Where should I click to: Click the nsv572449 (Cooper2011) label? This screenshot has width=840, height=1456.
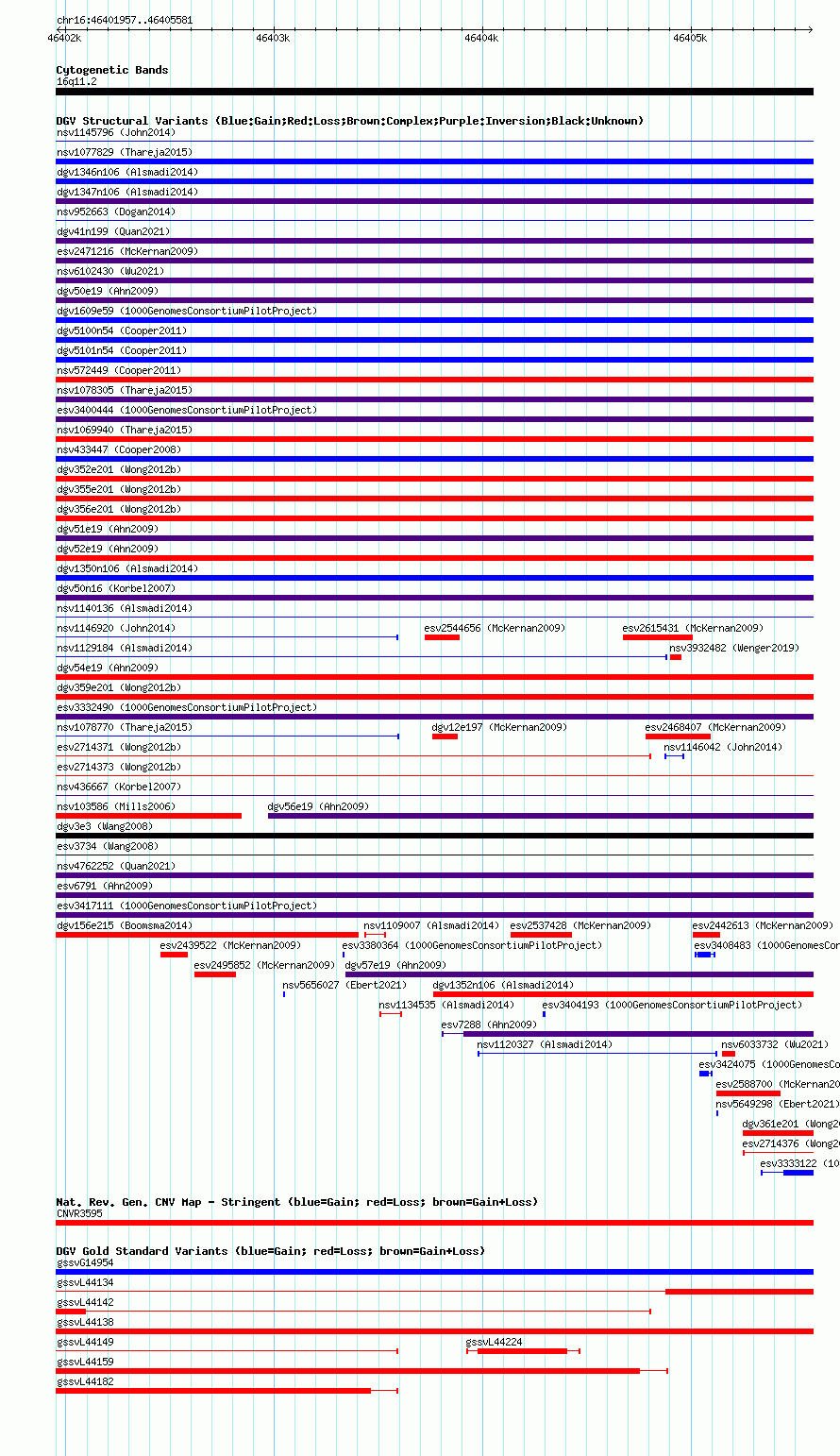tap(118, 370)
